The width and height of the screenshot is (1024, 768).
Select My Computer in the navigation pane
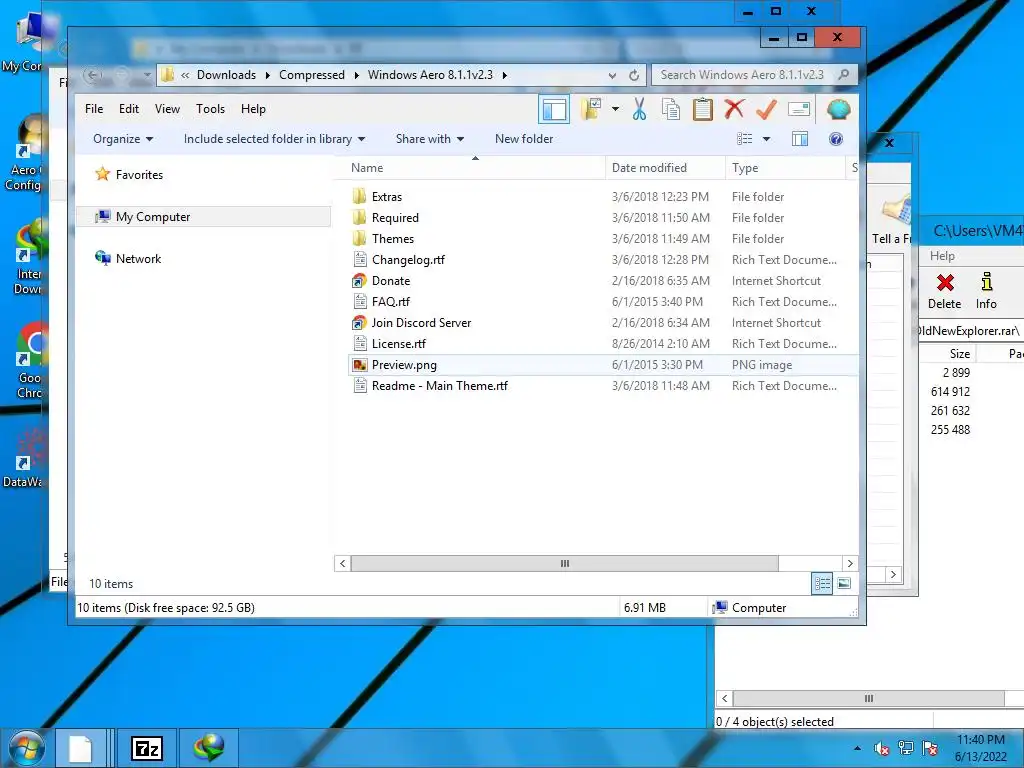(204, 217)
